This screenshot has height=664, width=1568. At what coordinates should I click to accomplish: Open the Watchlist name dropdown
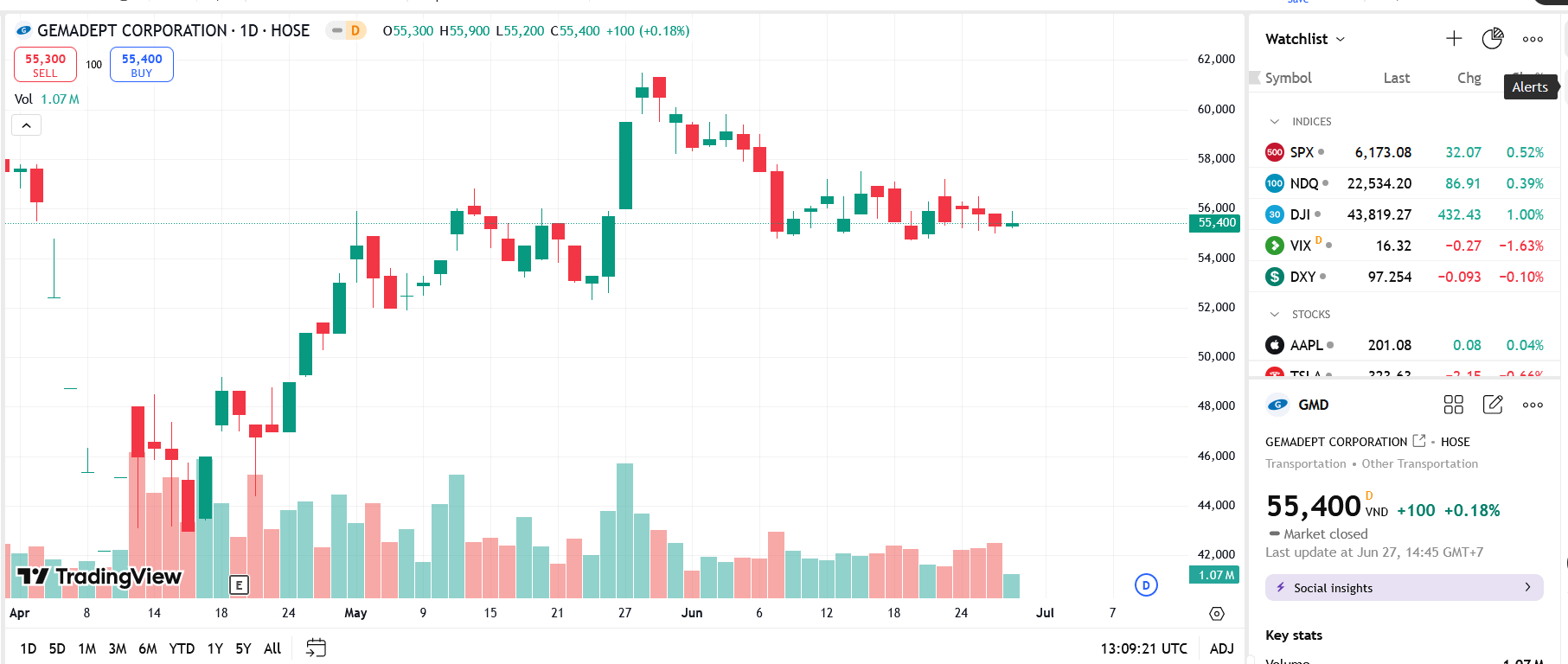pos(1305,39)
